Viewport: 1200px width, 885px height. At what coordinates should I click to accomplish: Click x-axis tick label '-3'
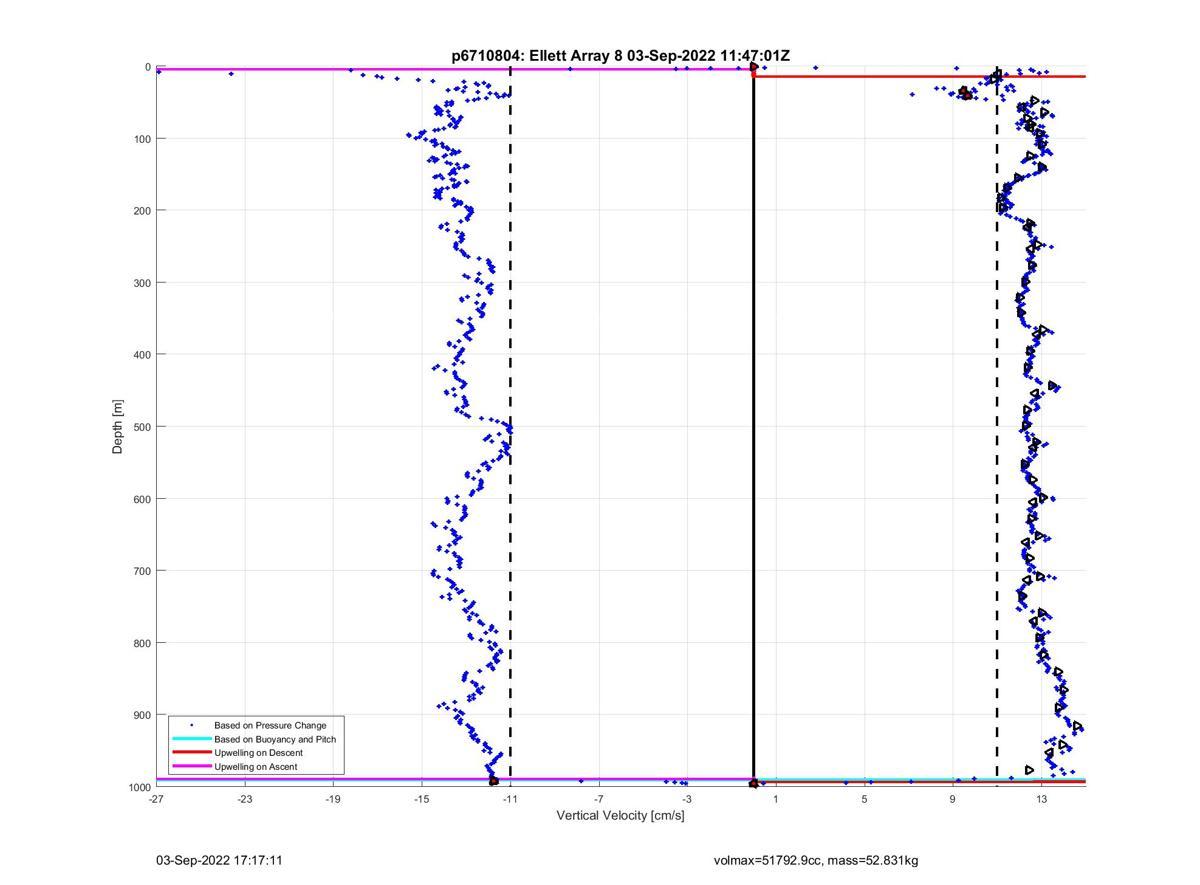(687, 799)
